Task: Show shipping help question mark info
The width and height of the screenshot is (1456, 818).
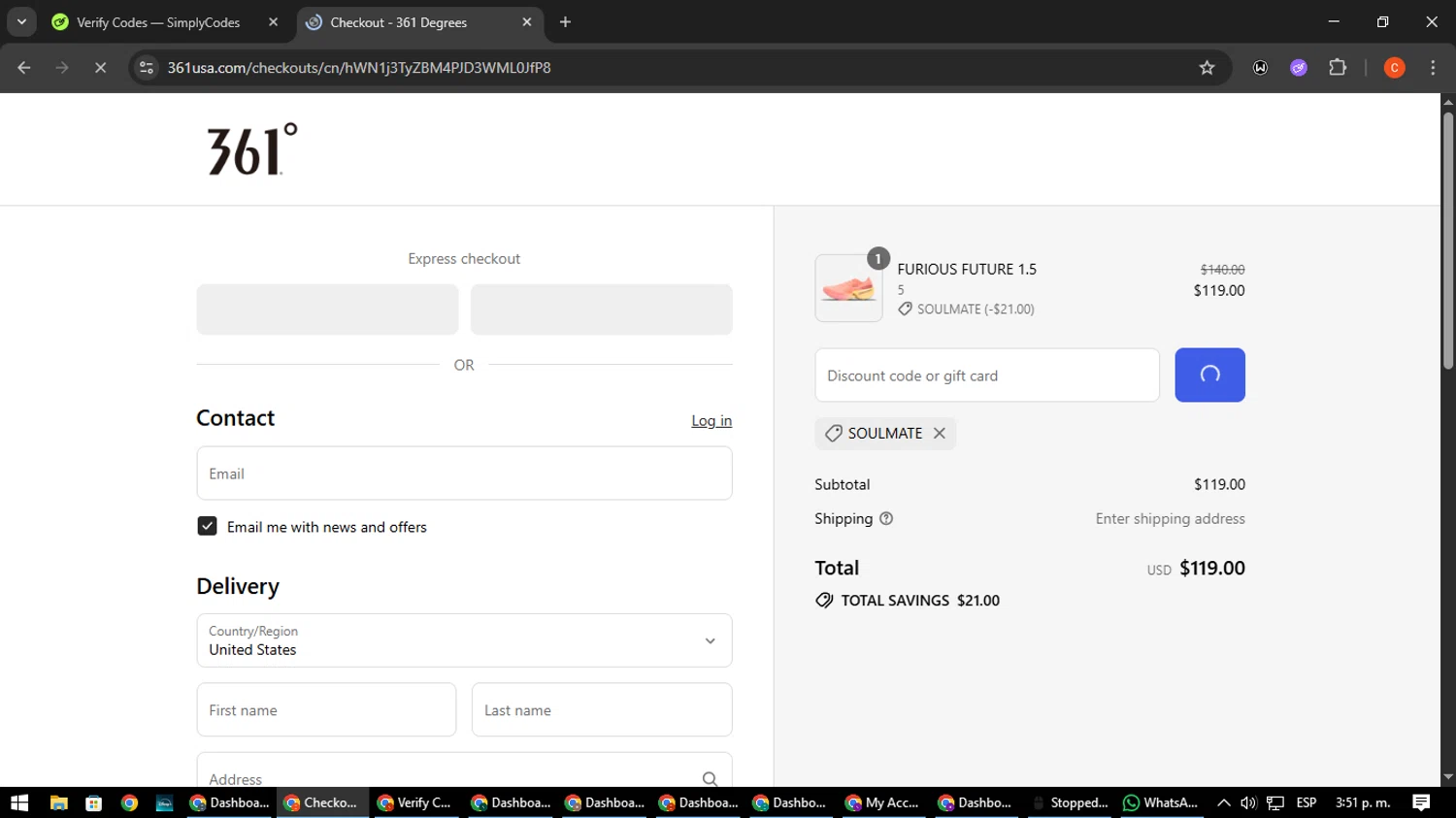Action: pyautogui.click(x=886, y=519)
